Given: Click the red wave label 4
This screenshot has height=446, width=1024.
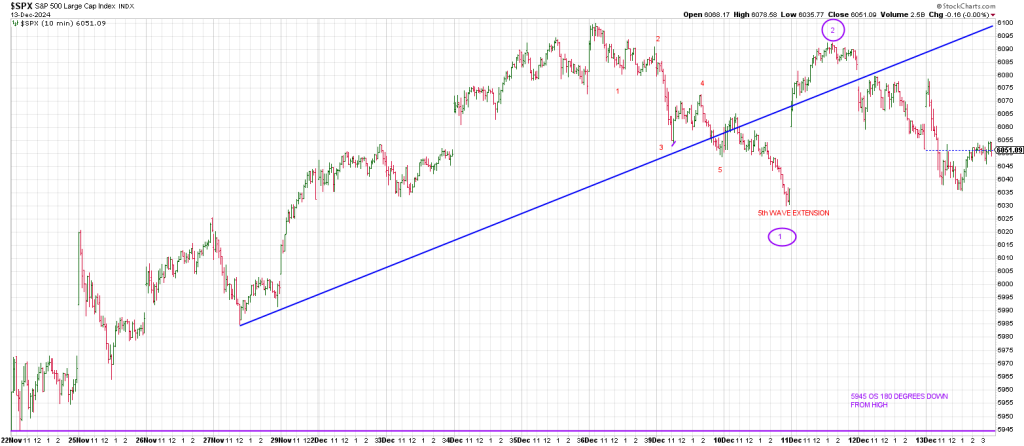Looking at the screenshot, I should point(702,84).
